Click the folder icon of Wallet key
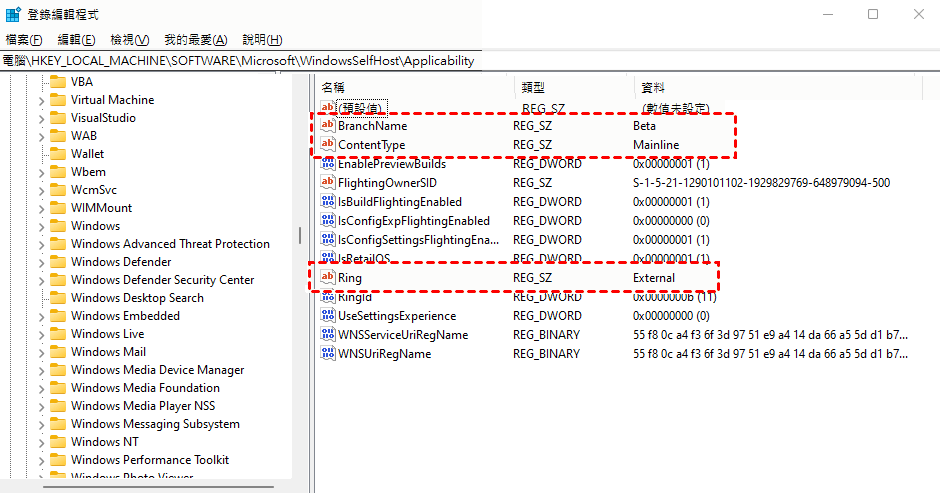The height and width of the screenshot is (493, 940). tap(58, 154)
